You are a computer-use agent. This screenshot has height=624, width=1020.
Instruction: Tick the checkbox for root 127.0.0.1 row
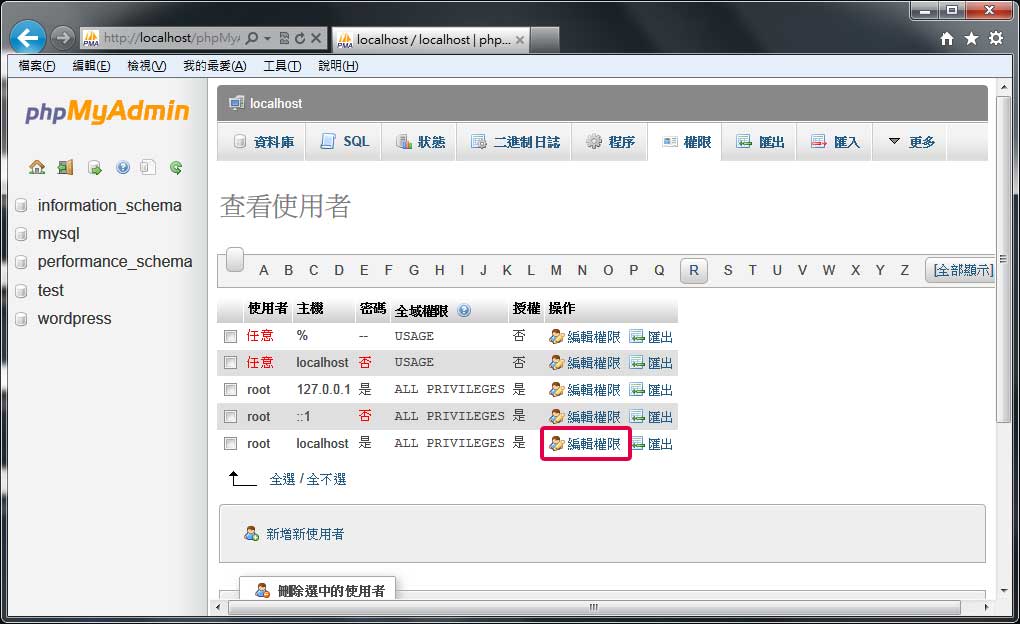[x=231, y=390]
